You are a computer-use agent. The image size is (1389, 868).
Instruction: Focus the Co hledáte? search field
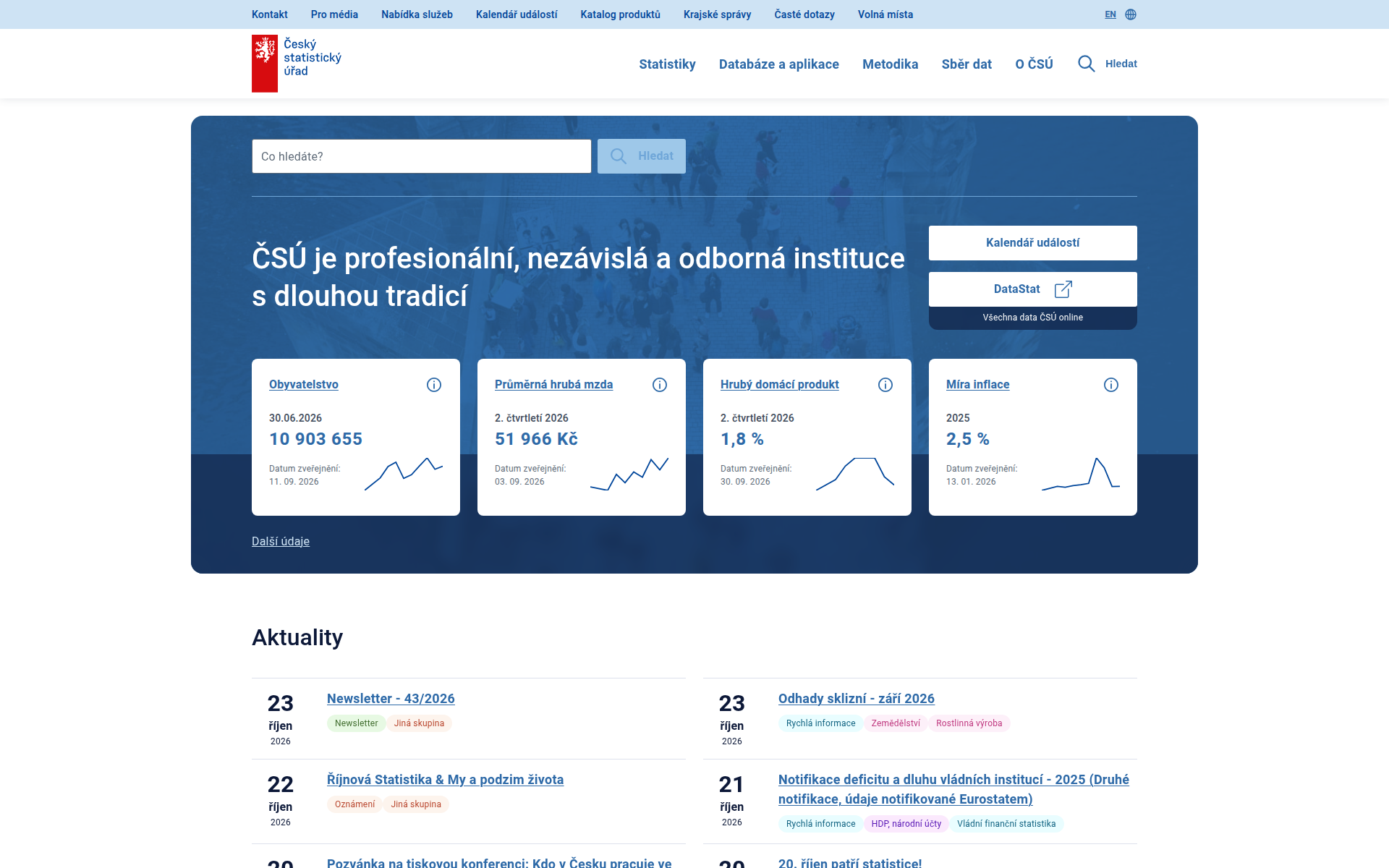tap(422, 156)
